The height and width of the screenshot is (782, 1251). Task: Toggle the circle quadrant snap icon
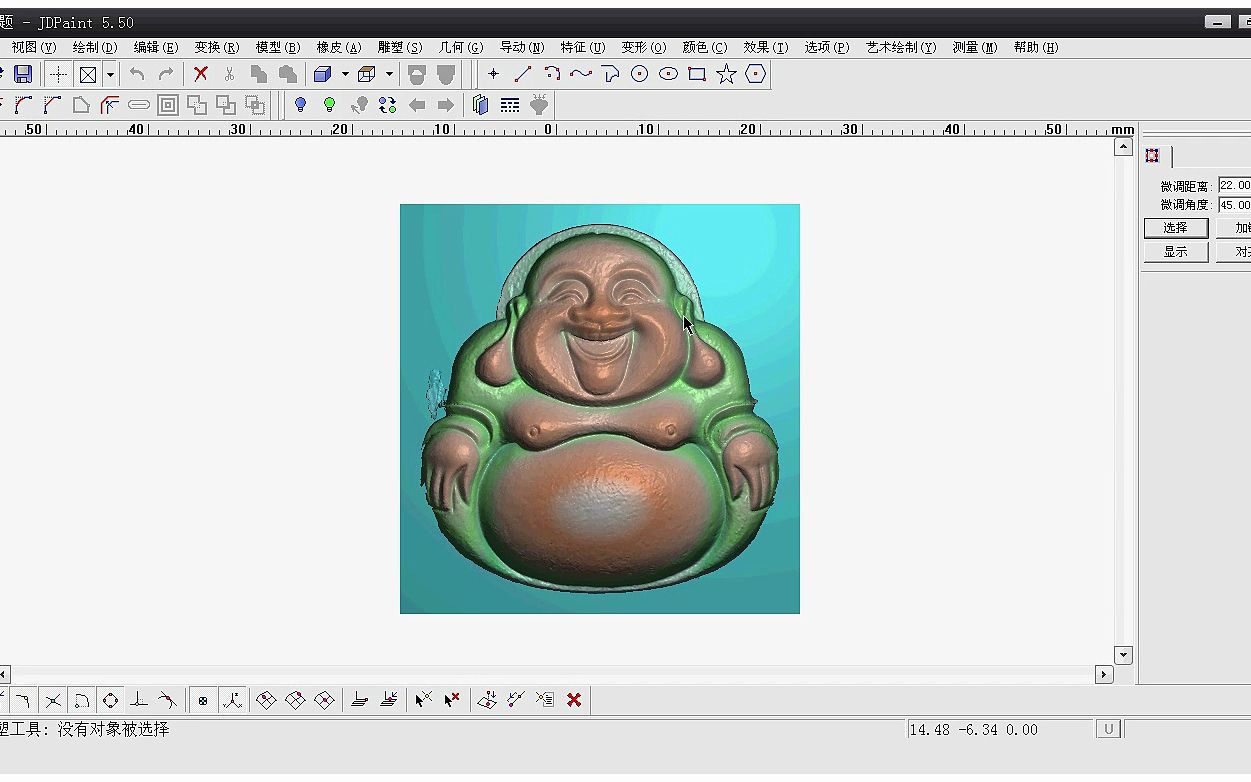(111, 700)
